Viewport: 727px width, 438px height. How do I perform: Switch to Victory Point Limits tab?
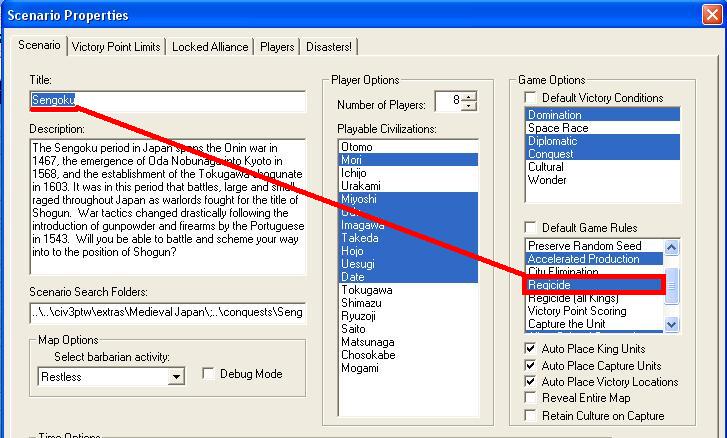(x=116, y=47)
